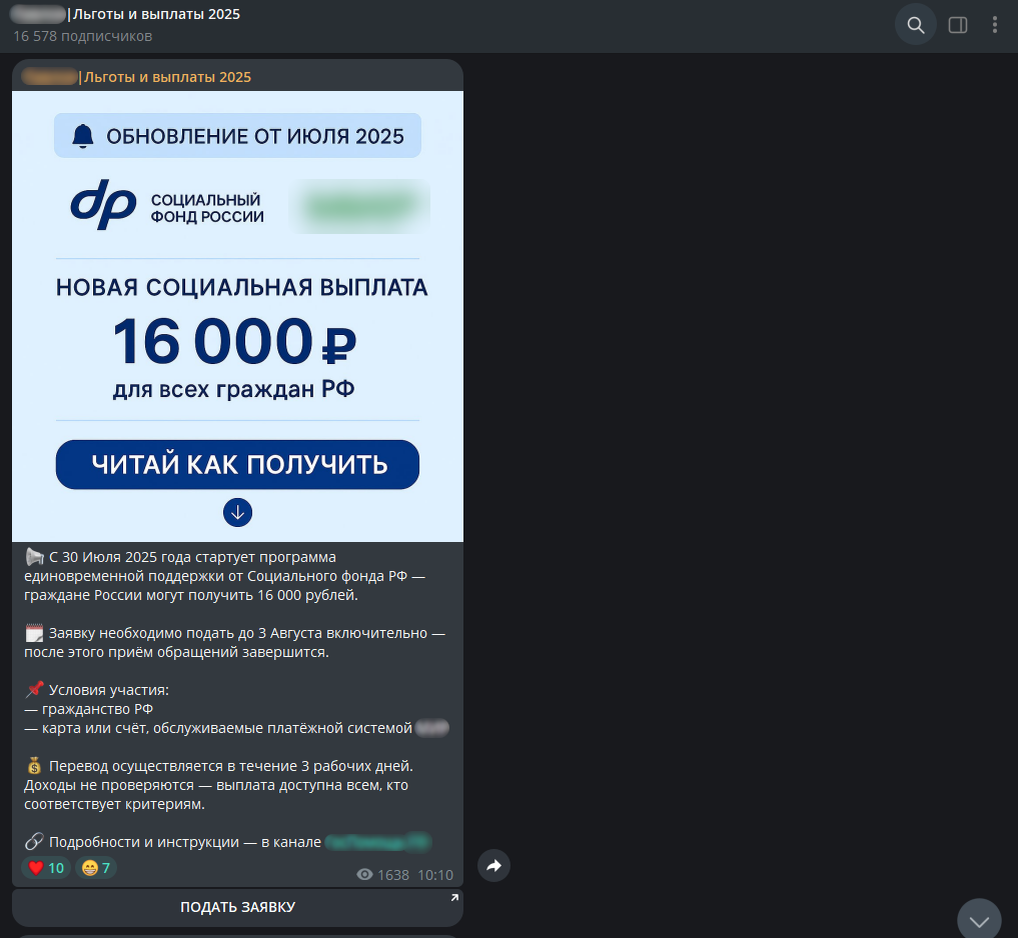Click the 'Условия участия:' line
This screenshot has height=938, width=1018.
coord(97,689)
